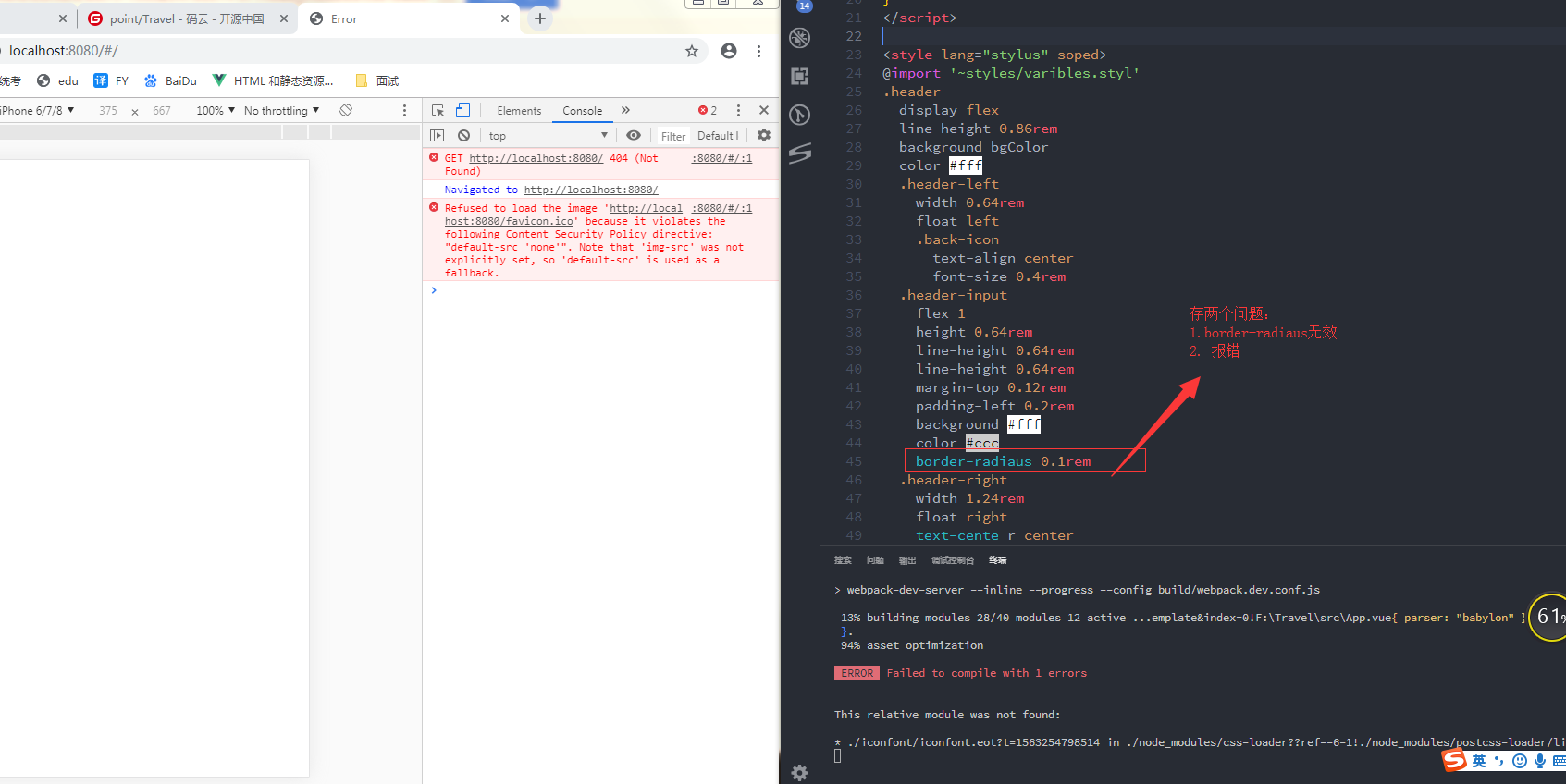
Task: Open the 输出 panel tab
Action: 907,560
